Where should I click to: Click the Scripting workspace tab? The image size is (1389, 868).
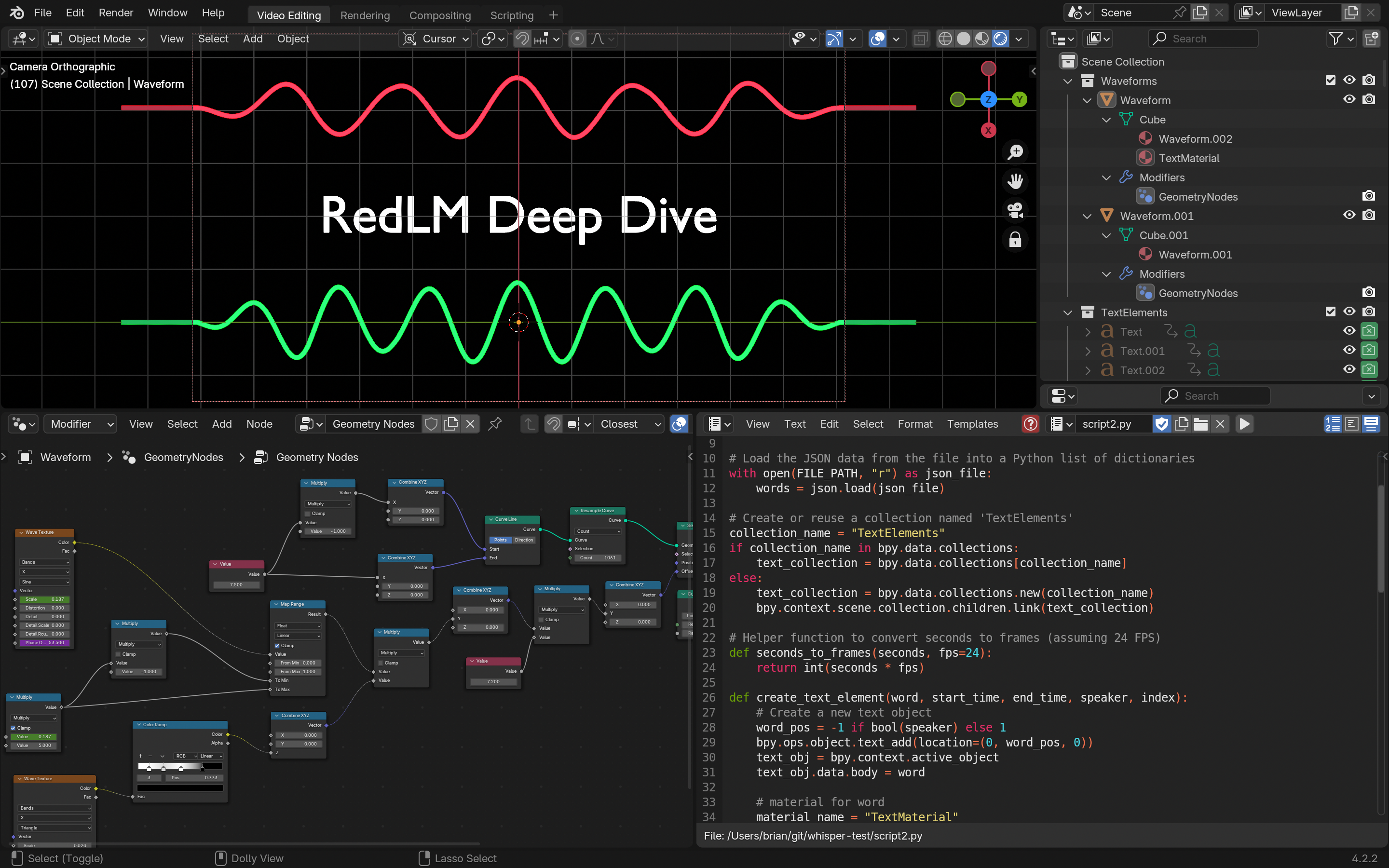pyautogui.click(x=511, y=14)
